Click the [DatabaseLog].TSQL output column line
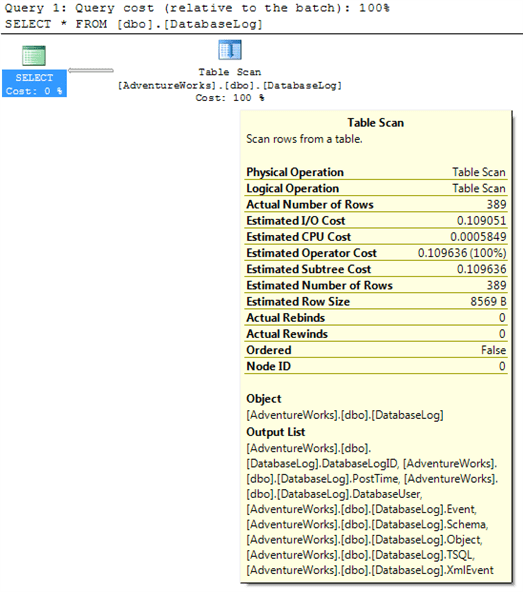Image resolution: width=523 pixels, height=592 pixels. click(361, 555)
